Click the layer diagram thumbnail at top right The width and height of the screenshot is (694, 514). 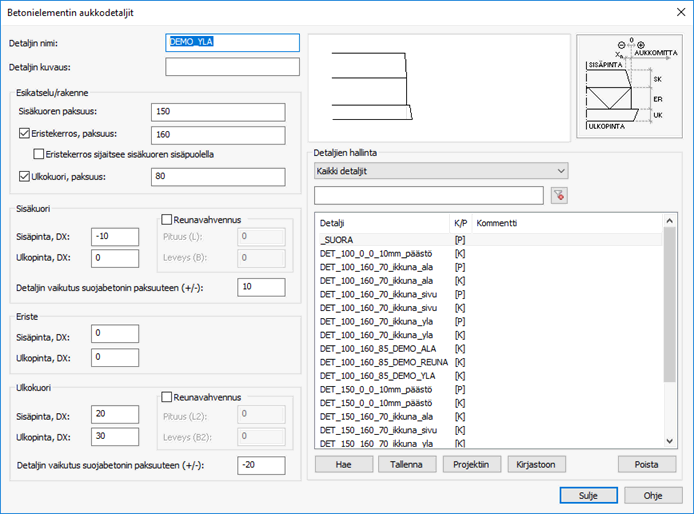(628, 86)
